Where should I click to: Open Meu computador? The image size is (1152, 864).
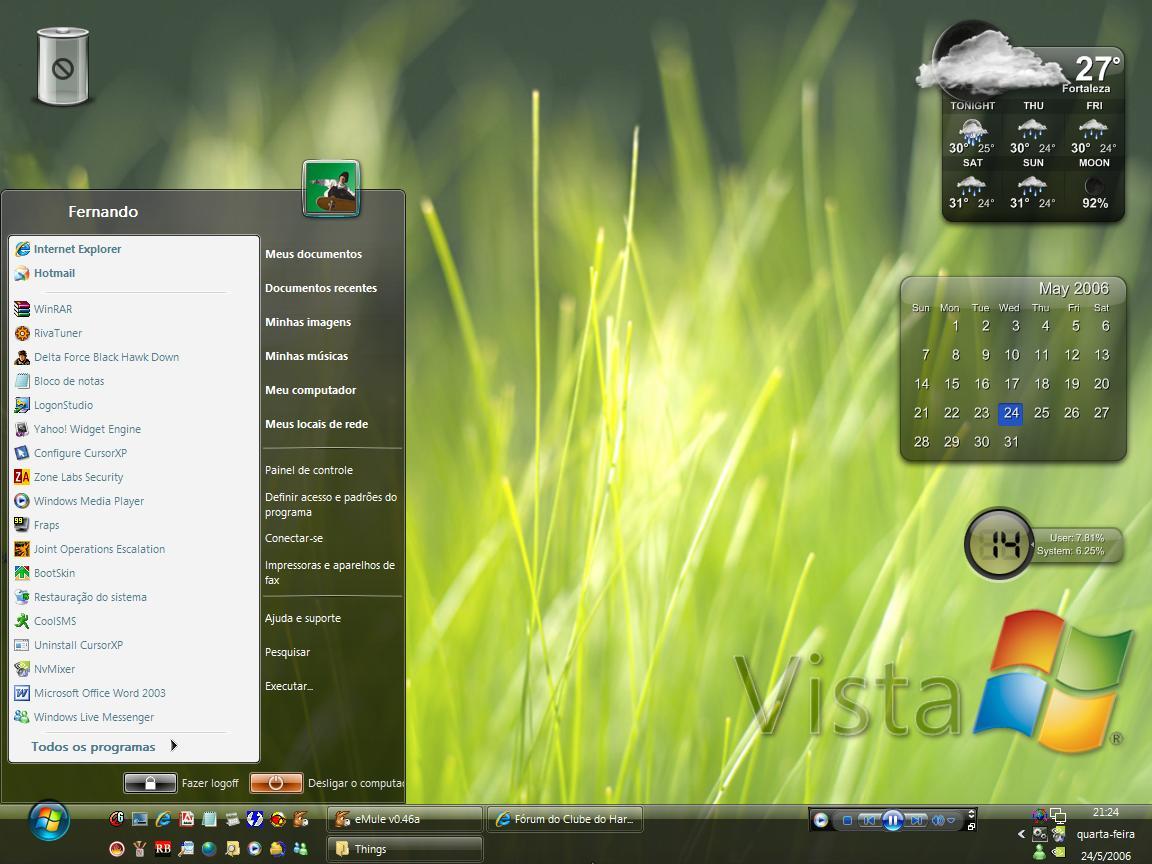click(x=311, y=390)
